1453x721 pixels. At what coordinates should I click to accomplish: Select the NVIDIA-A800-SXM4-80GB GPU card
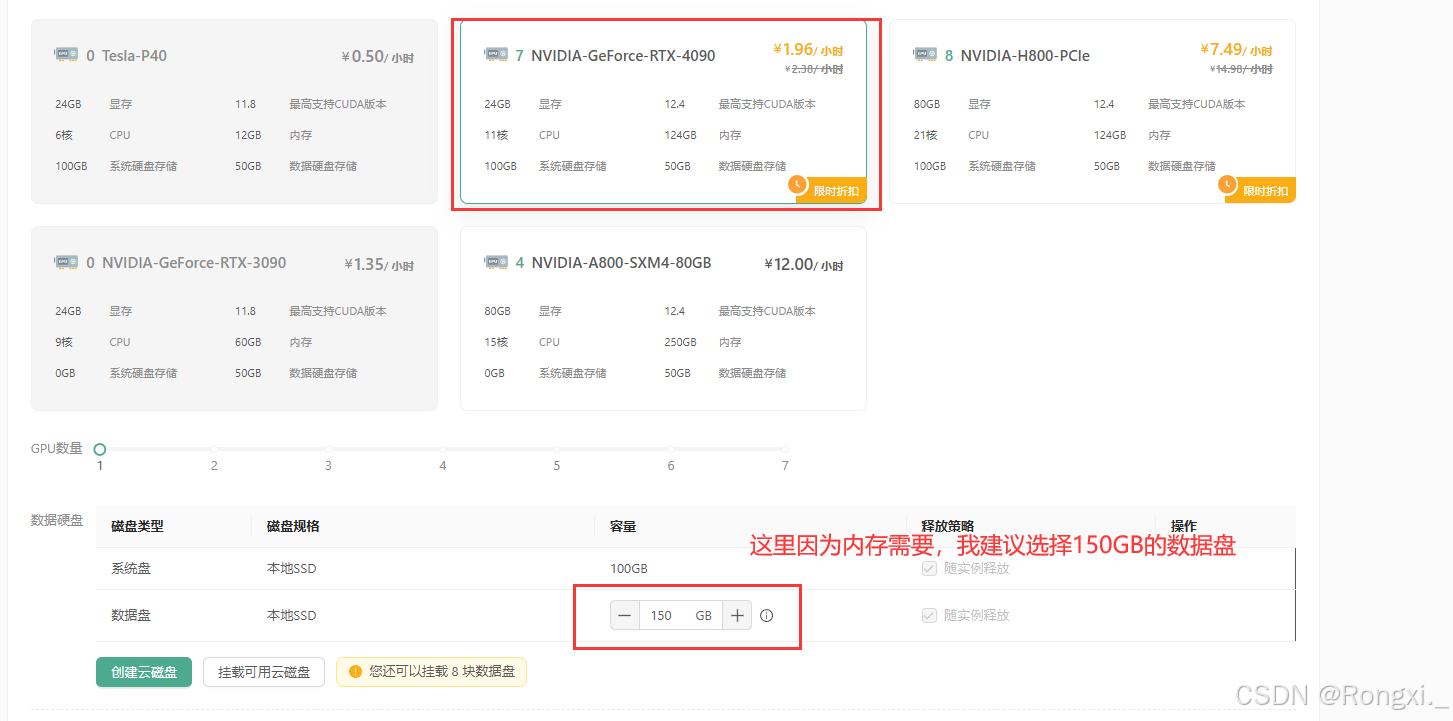click(663, 318)
